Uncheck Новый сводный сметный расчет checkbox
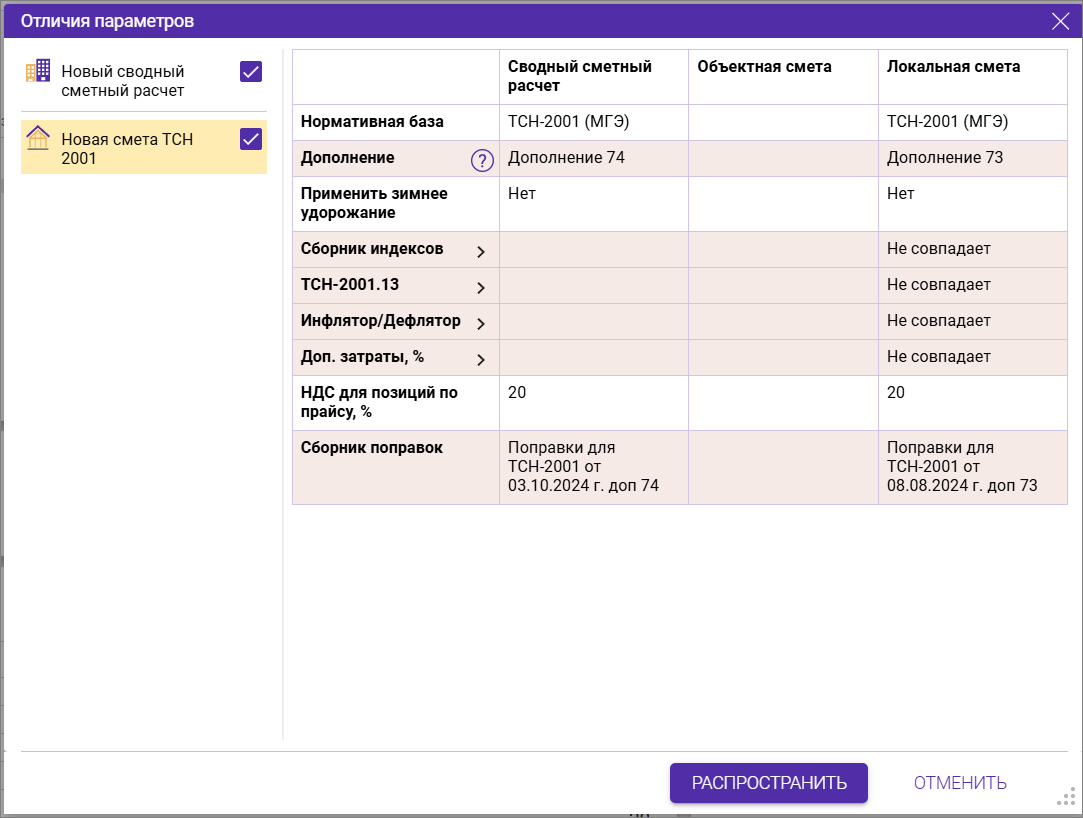This screenshot has width=1083, height=818. (x=251, y=71)
